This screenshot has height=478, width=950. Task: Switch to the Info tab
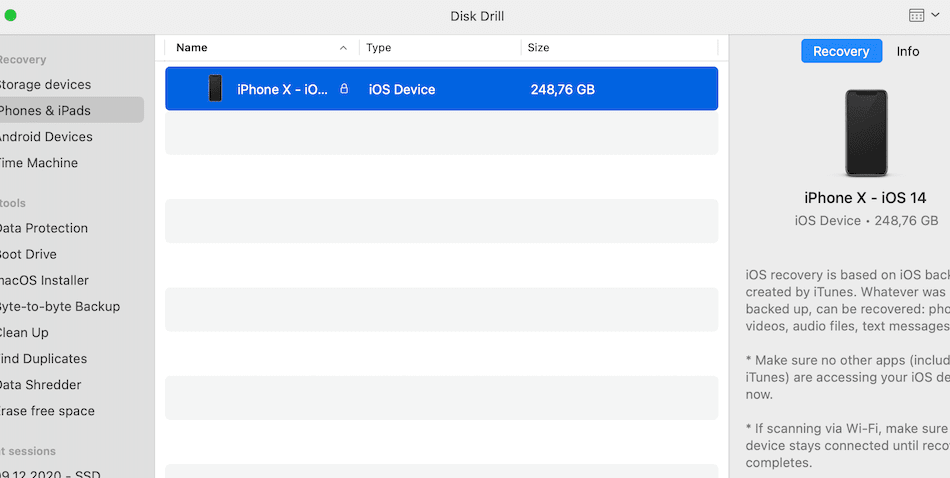point(908,51)
